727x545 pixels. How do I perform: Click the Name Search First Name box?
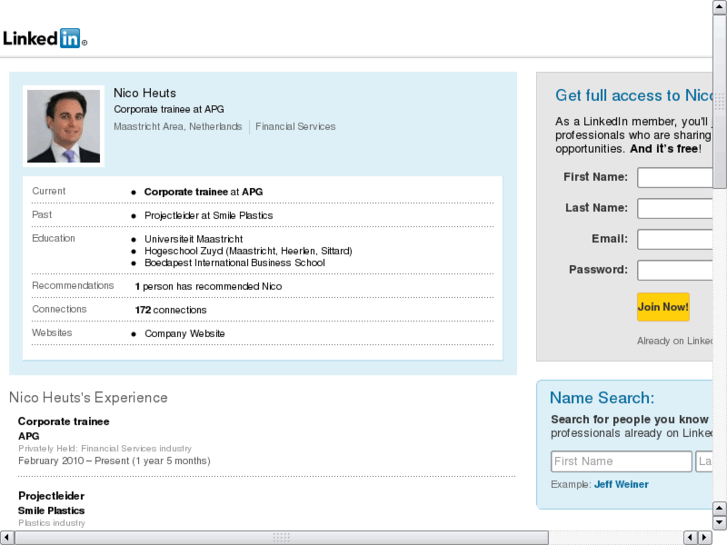point(621,462)
